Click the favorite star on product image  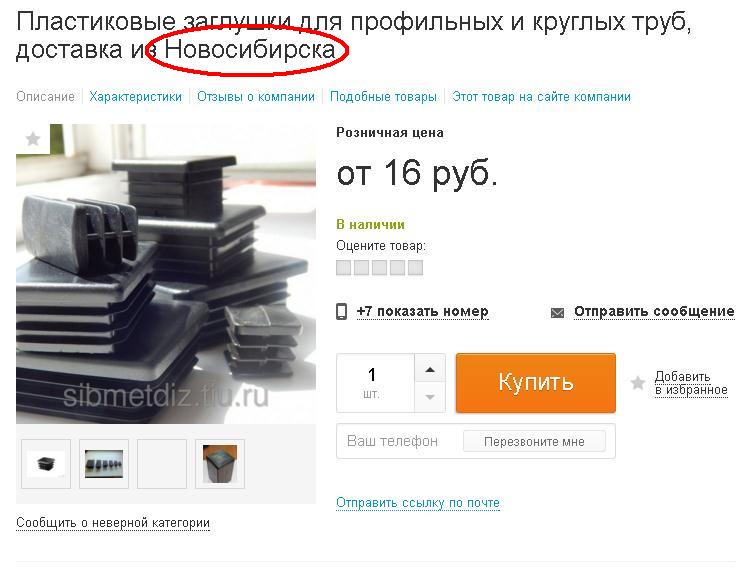tap(33, 139)
